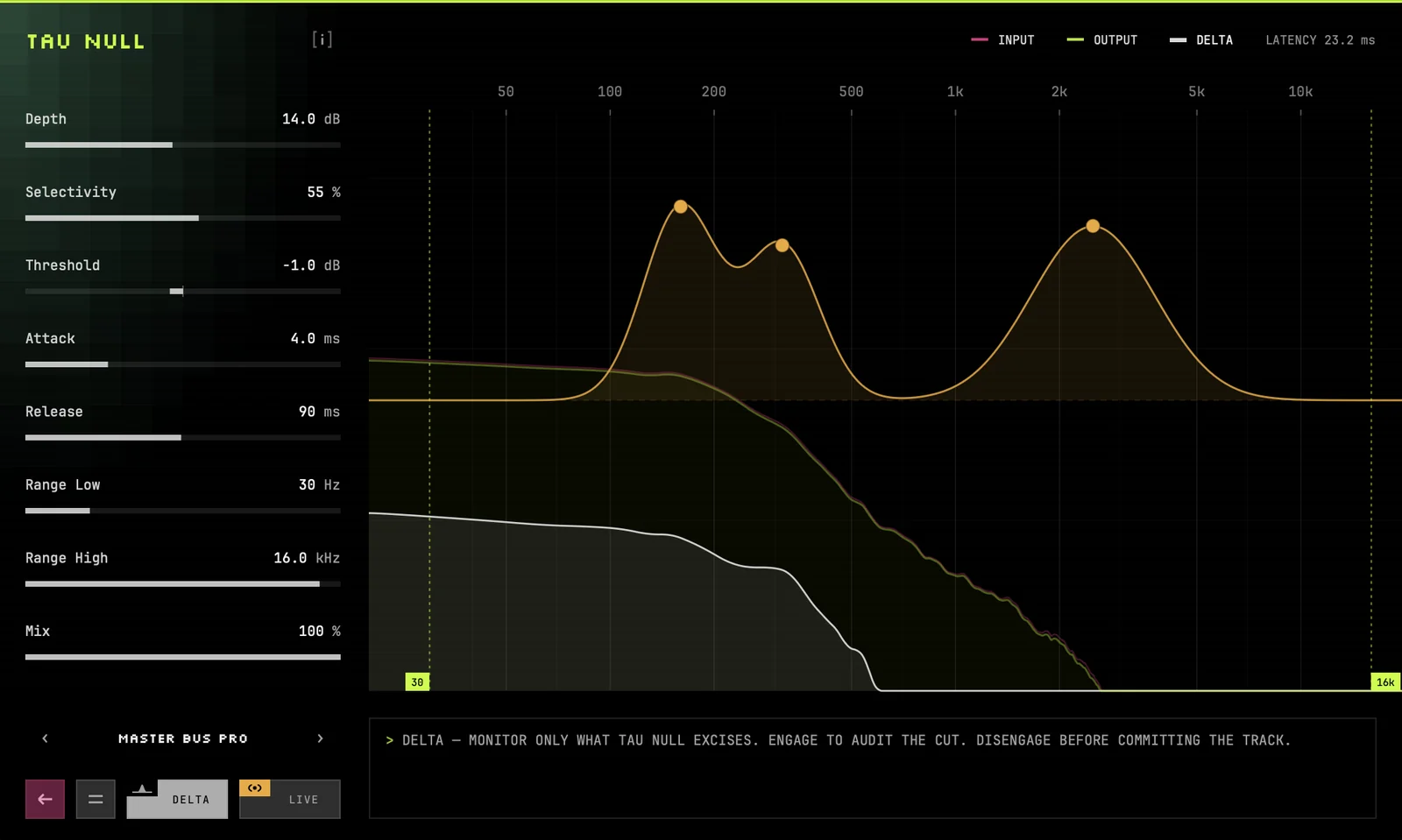Click the Release value 90 ms
Image resolution: width=1402 pixels, height=840 pixels.
(319, 412)
